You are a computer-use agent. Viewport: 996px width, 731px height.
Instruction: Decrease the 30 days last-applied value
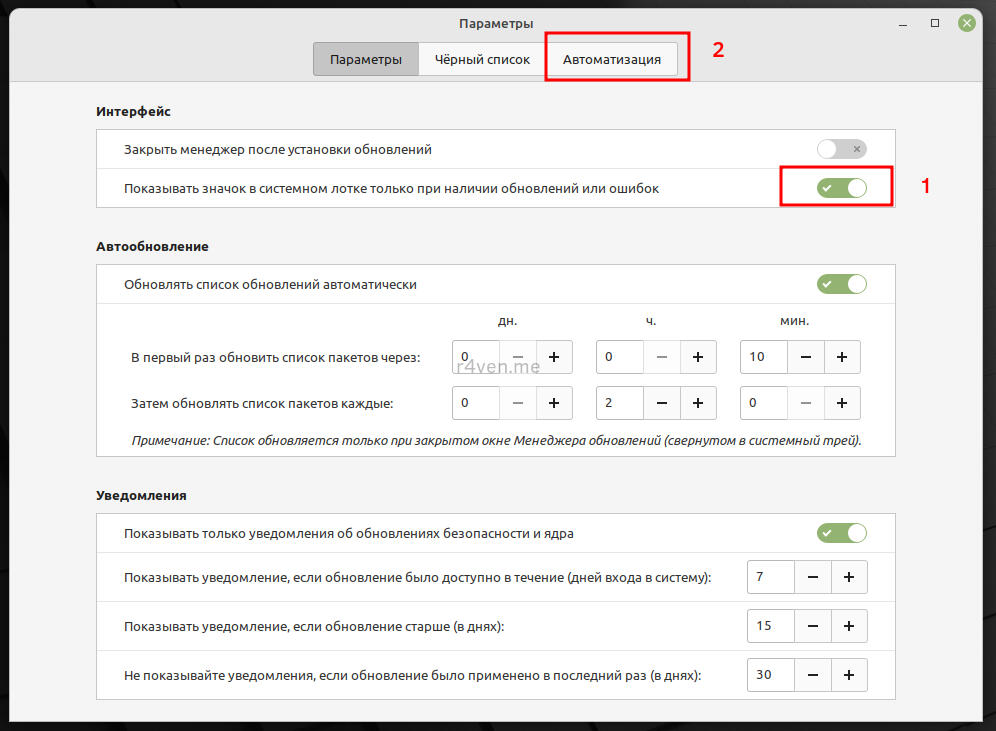pos(813,675)
